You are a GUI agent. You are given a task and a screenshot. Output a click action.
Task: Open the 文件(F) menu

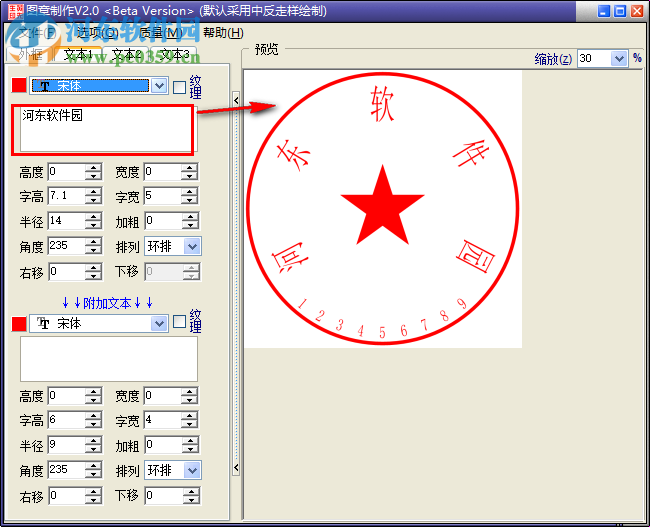click(37, 33)
